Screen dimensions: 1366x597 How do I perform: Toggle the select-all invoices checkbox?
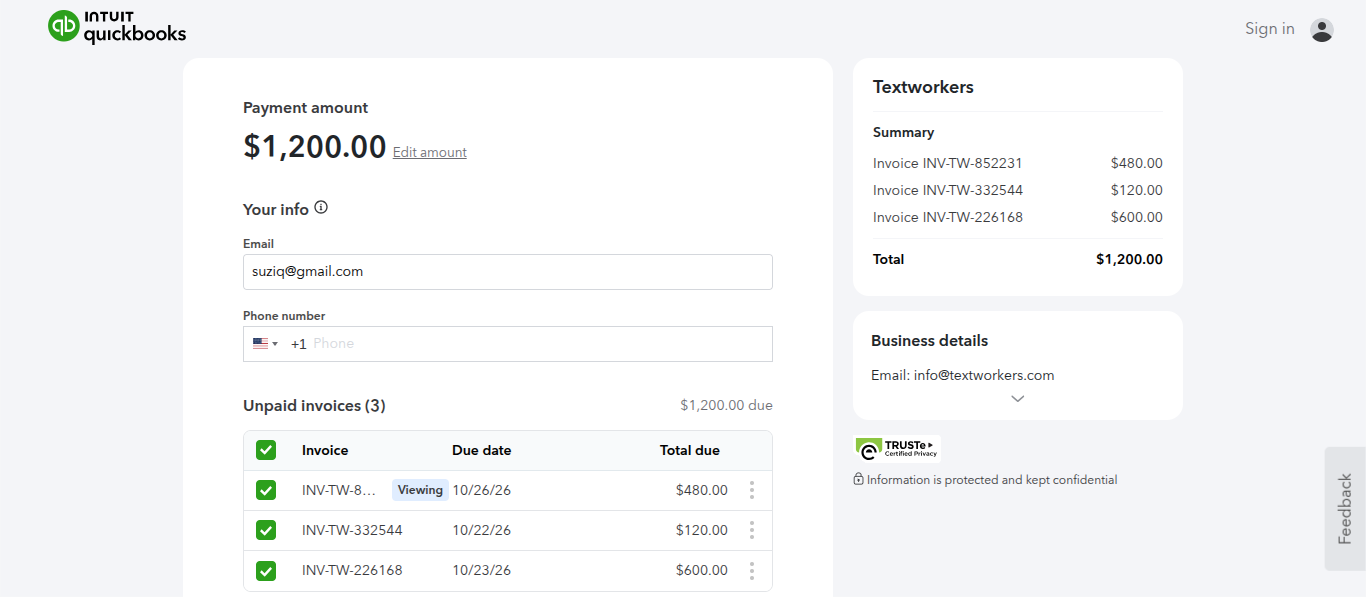click(266, 450)
